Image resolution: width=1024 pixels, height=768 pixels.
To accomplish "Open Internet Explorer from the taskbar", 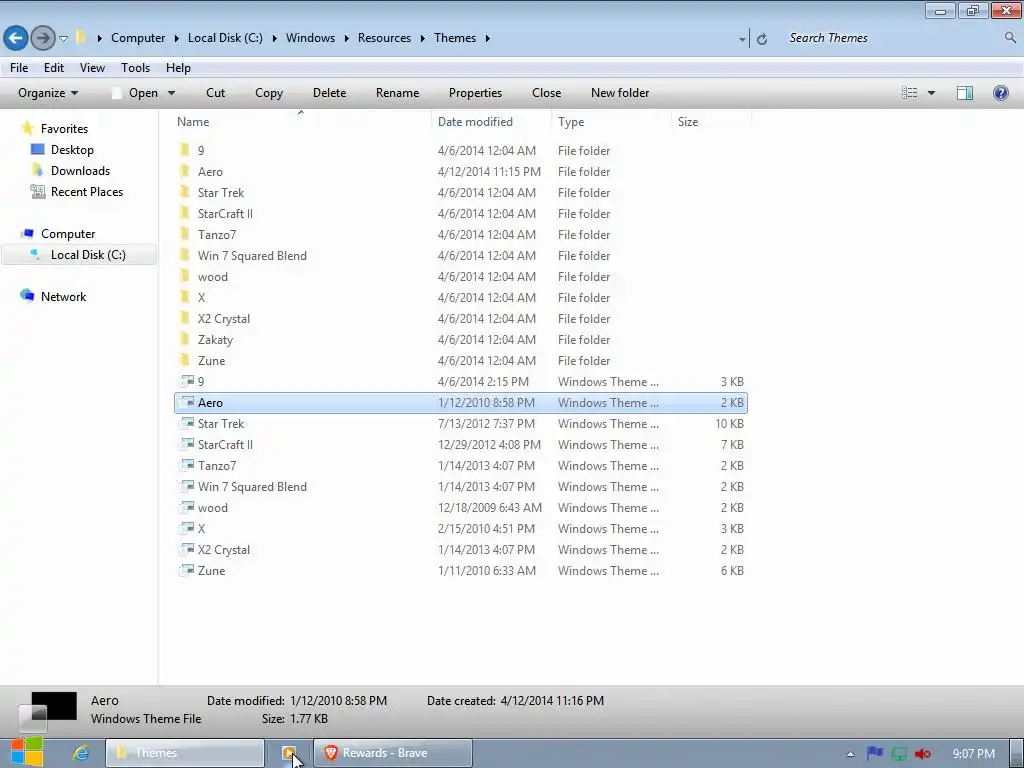I will pyautogui.click(x=81, y=753).
